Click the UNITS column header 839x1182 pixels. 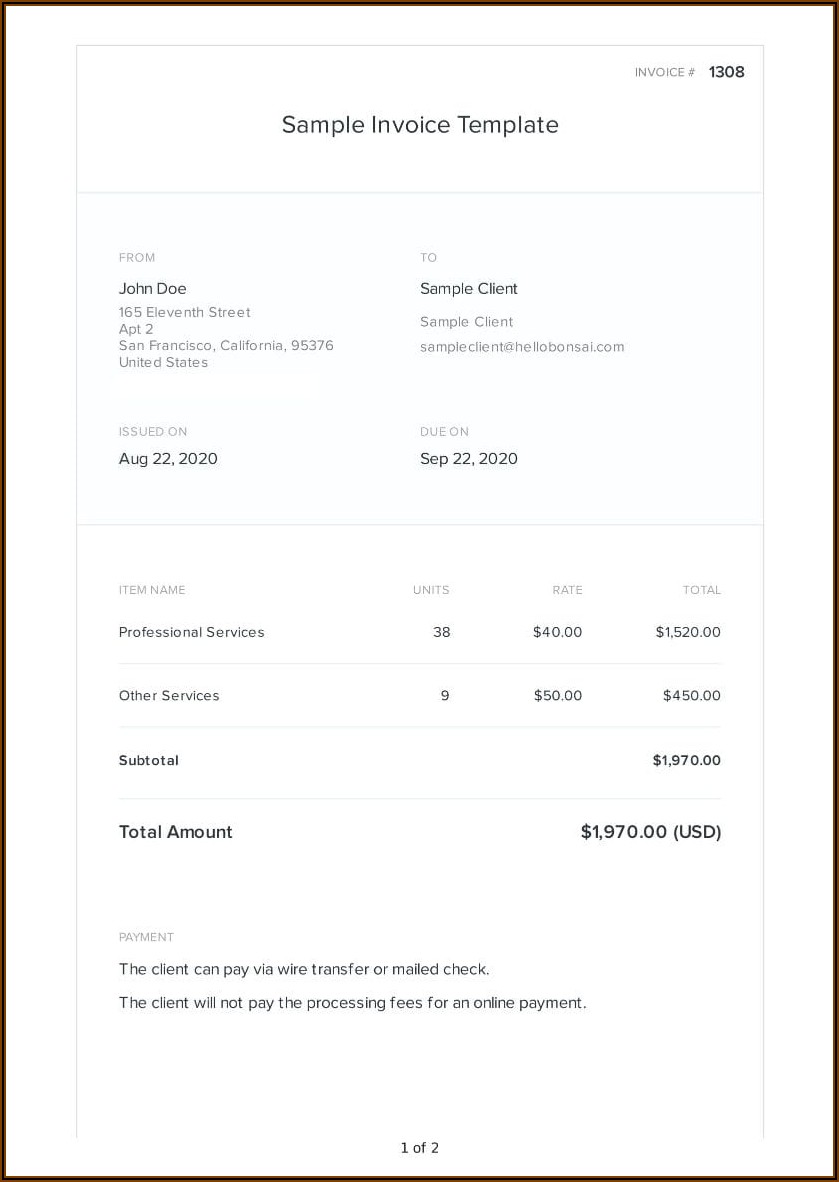point(431,590)
